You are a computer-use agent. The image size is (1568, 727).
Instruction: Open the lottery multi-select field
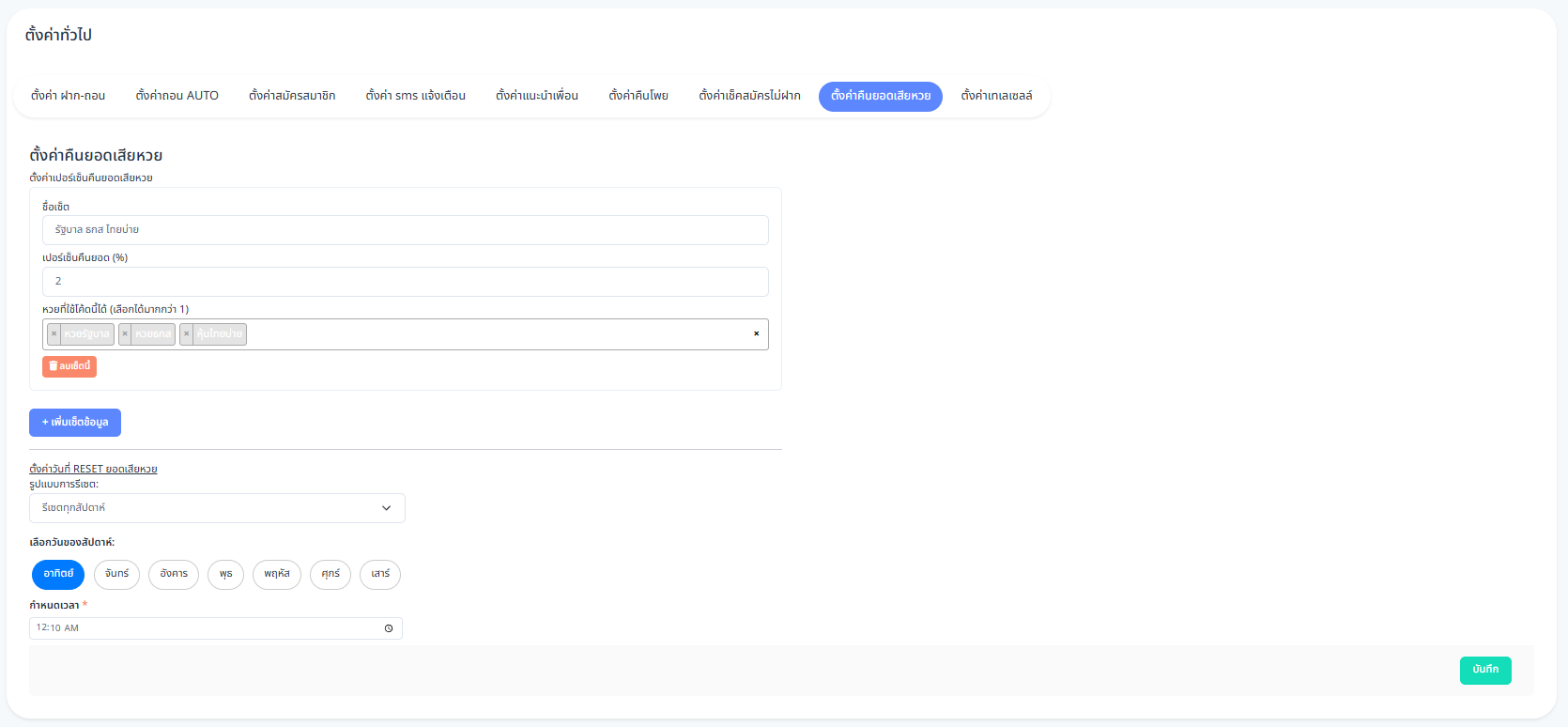(x=498, y=334)
